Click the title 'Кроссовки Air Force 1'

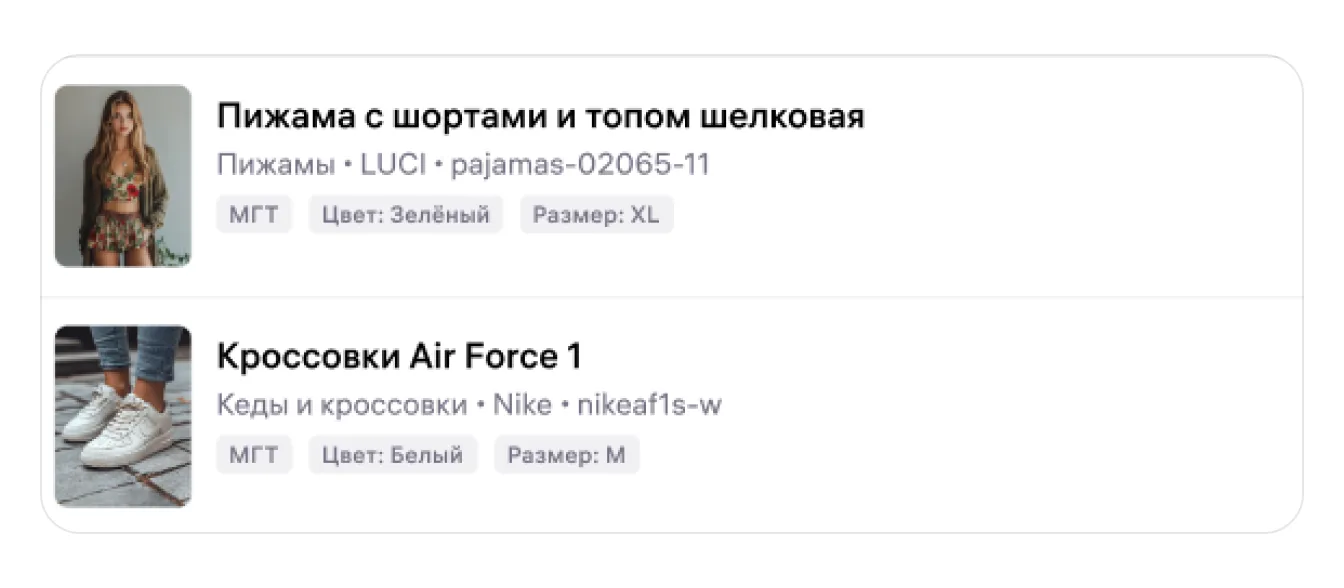tap(398, 357)
